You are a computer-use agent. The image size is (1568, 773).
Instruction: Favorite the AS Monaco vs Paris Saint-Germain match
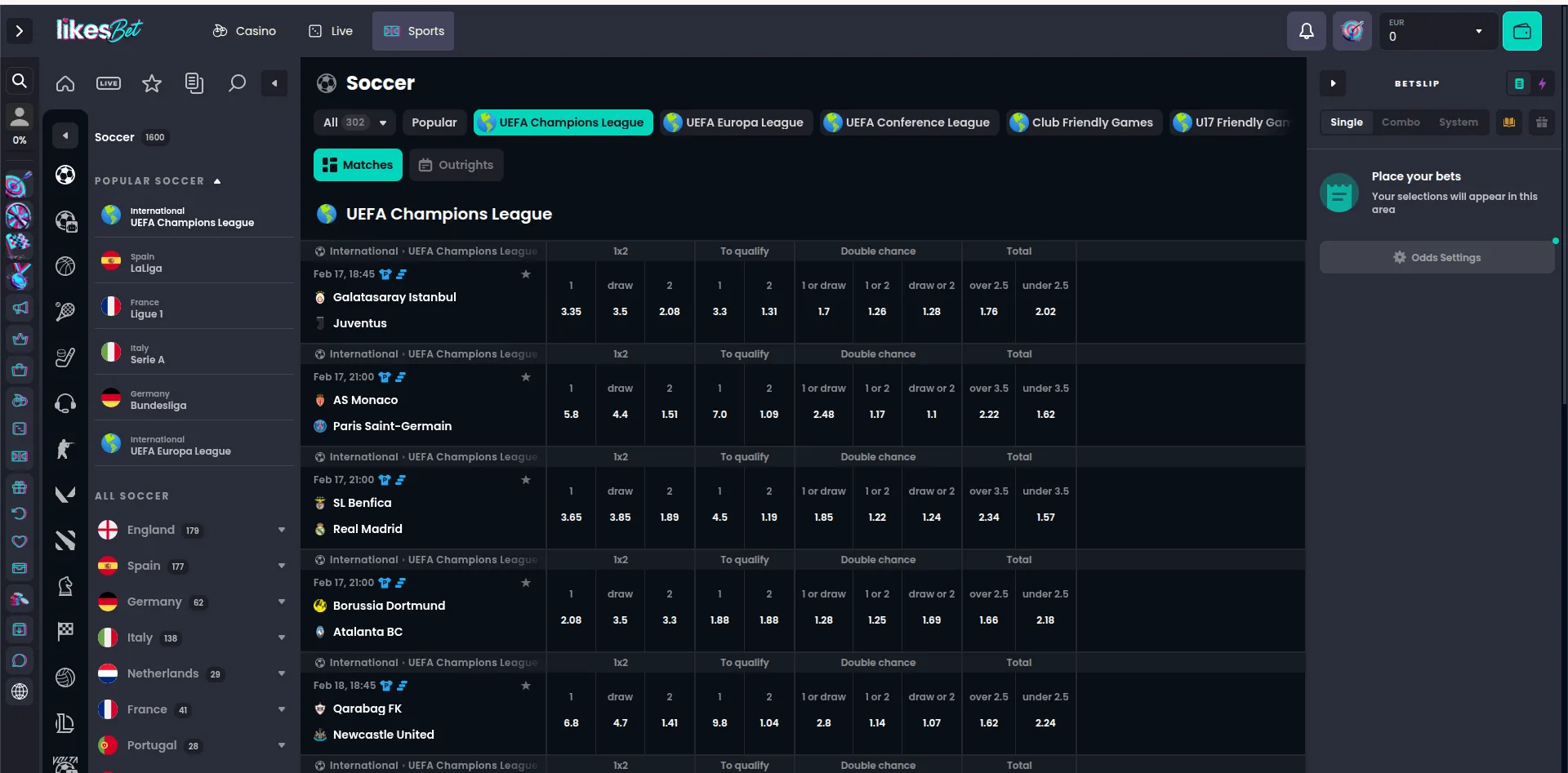[527, 377]
